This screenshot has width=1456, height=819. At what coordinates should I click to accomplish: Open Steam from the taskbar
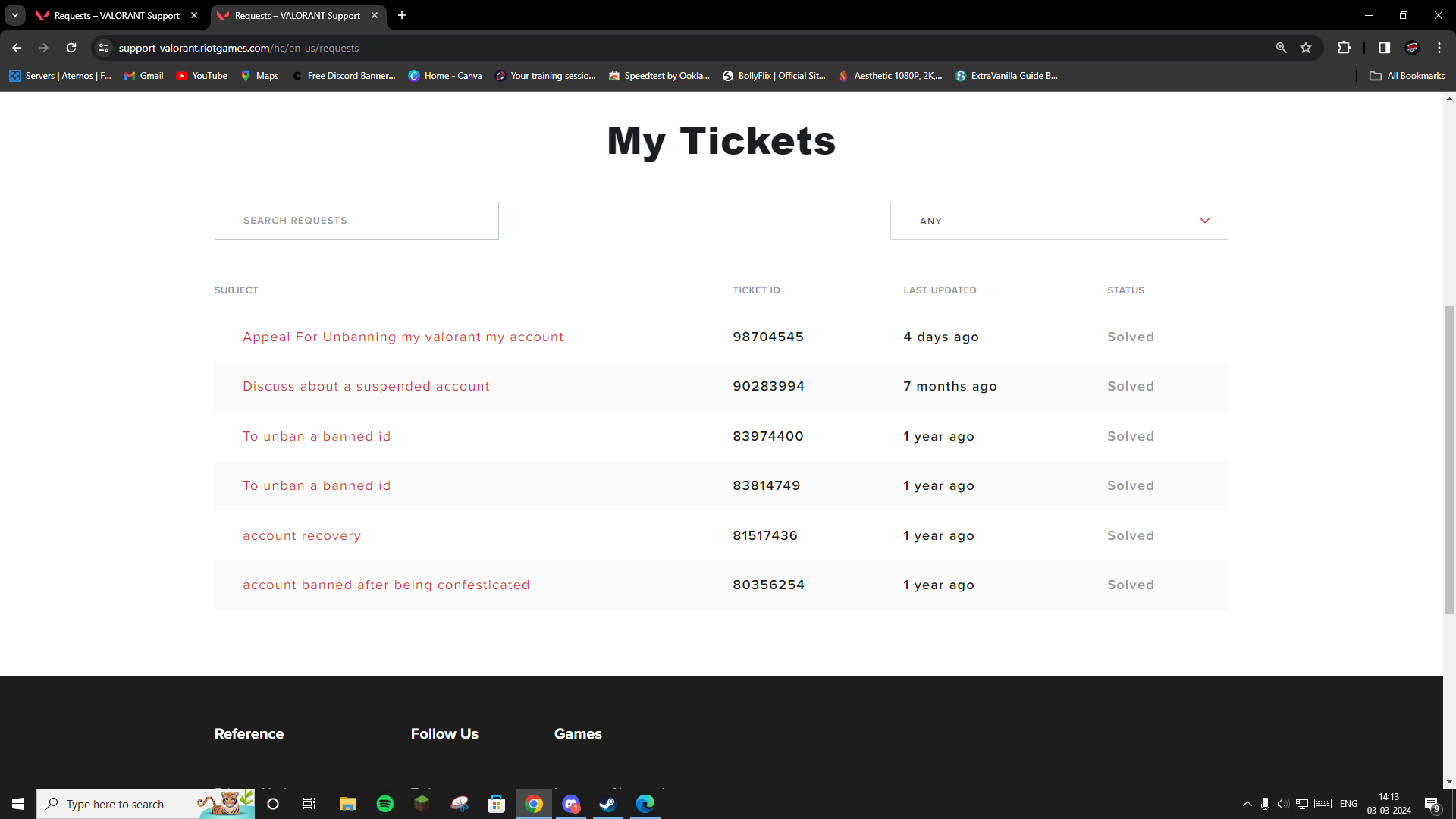(x=607, y=804)
